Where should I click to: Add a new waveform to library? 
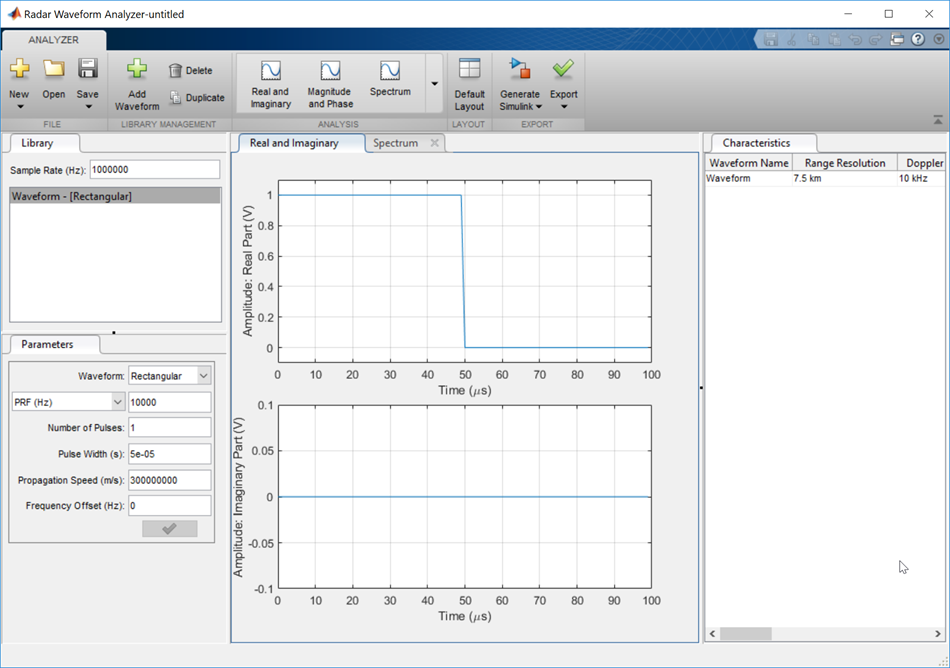click(137, 82)
